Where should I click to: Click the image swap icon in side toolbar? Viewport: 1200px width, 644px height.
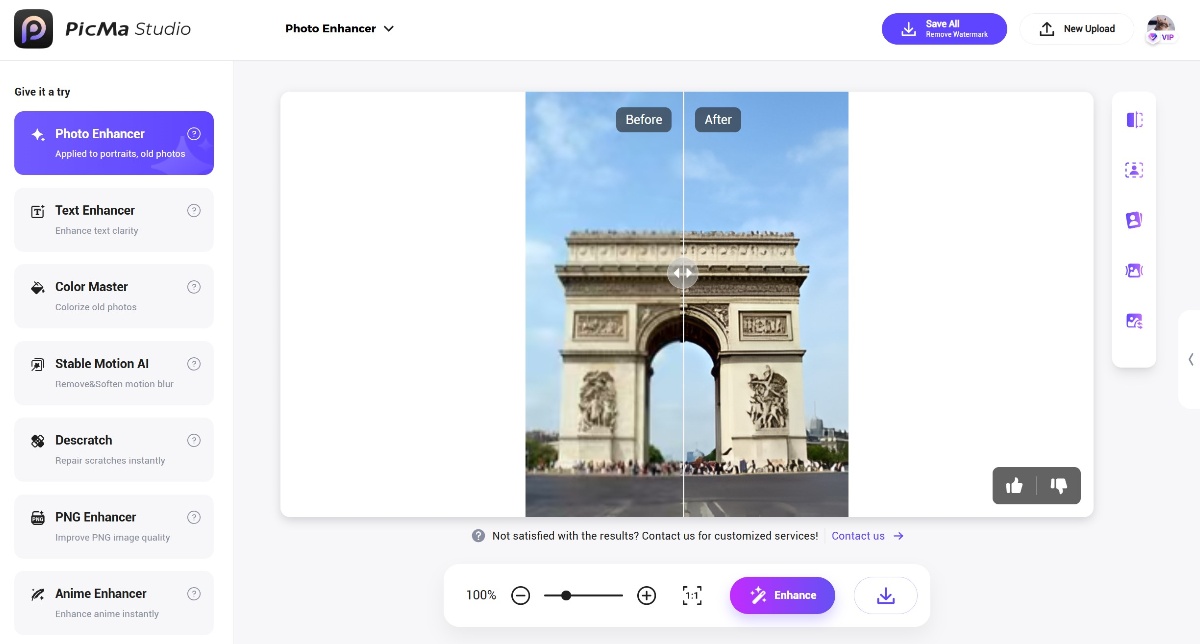pos(1134,321)
